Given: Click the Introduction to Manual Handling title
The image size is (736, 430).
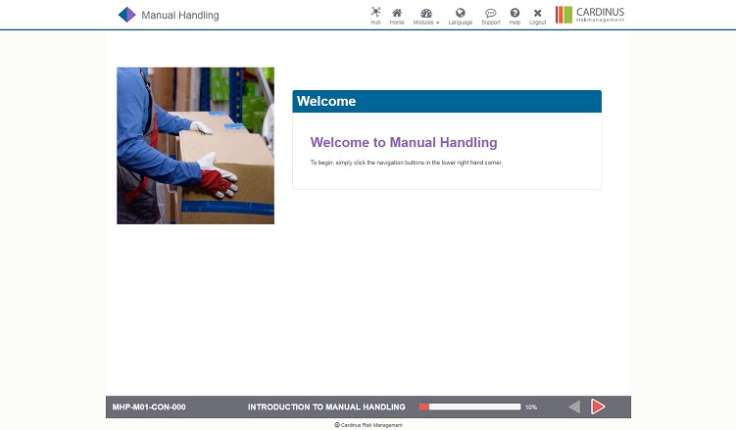Looking at the screenshot, I should [x=326, y=407].
